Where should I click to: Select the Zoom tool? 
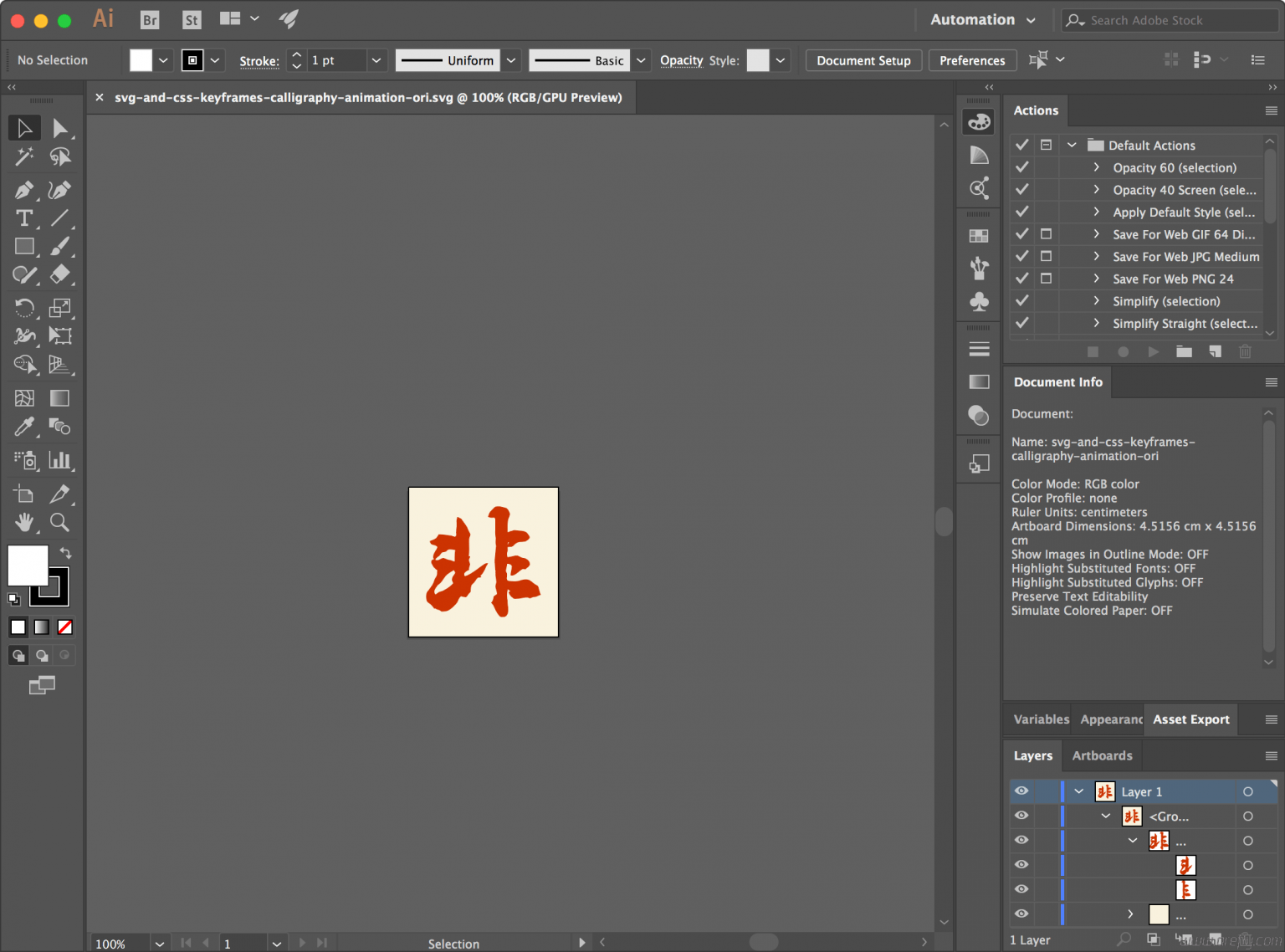pyautogui.click(x=59, y=523)
